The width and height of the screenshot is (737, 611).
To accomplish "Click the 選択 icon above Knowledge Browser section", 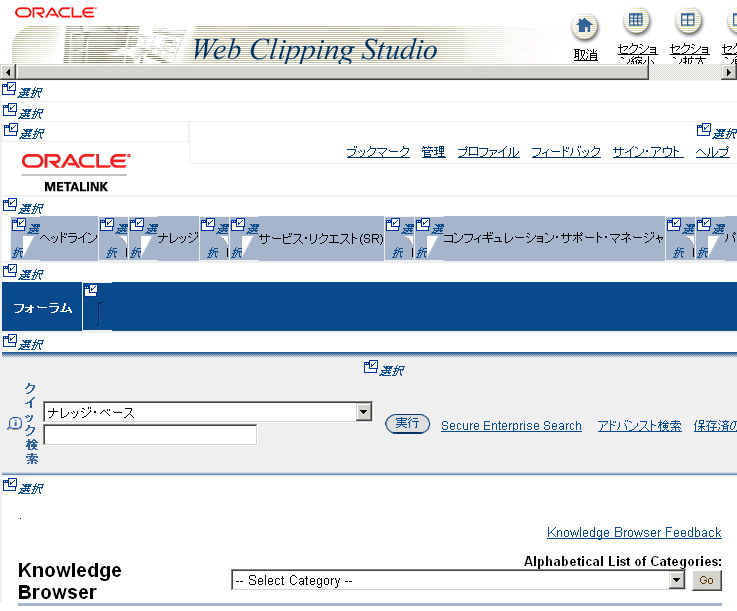I will click(10, 485).
